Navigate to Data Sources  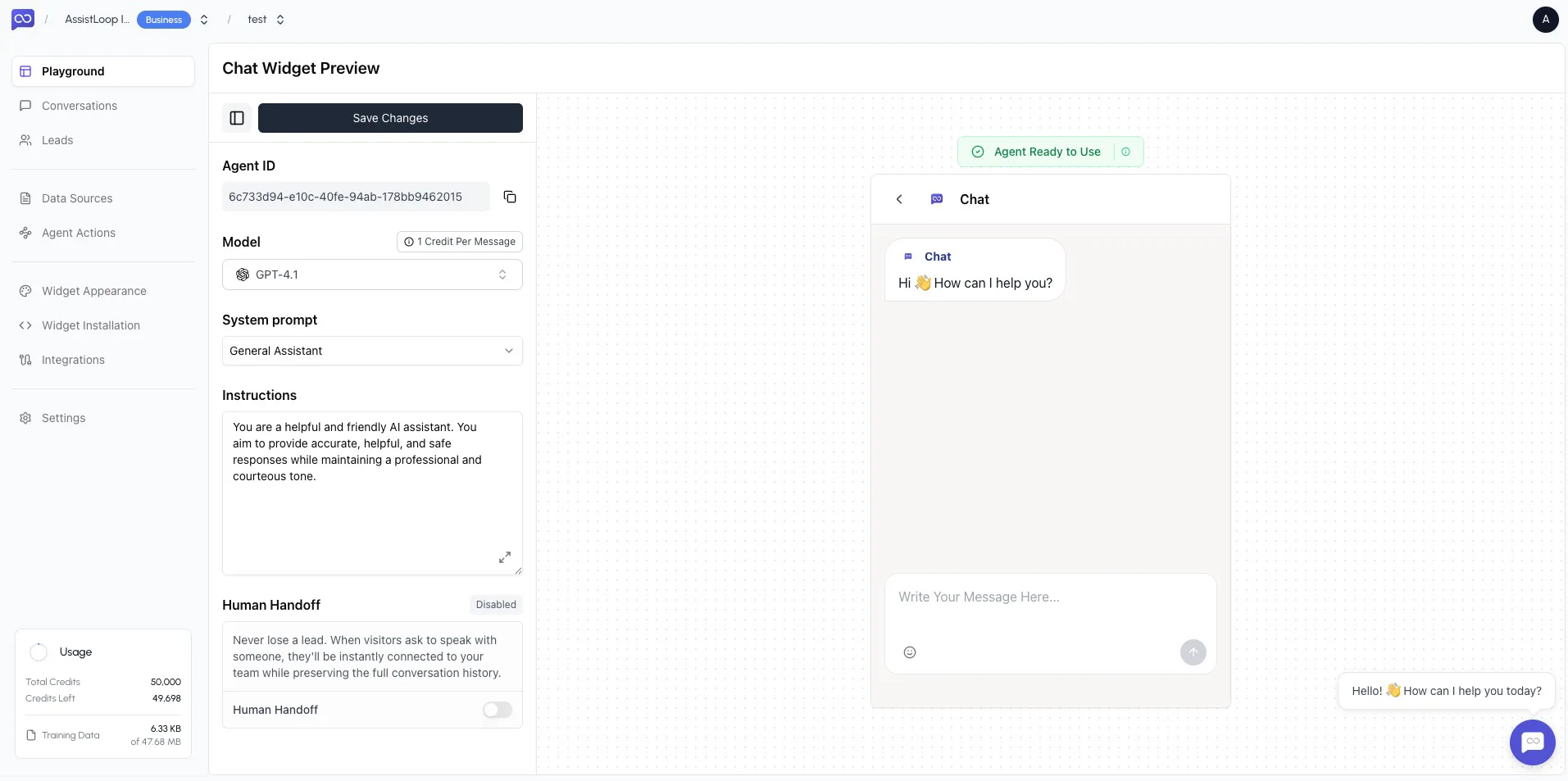[x=103, y=198]
